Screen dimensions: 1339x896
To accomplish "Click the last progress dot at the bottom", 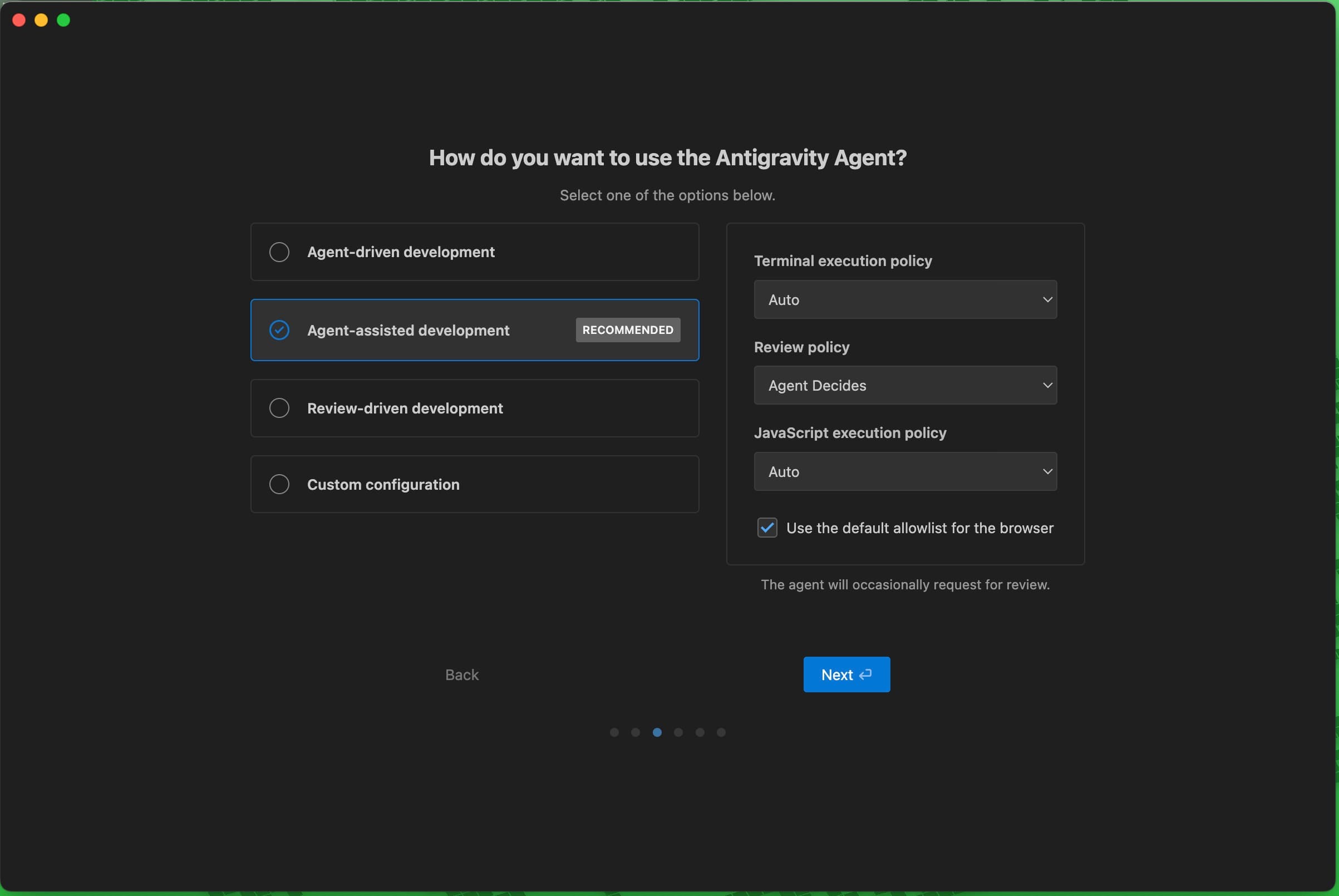I will 721,732.
